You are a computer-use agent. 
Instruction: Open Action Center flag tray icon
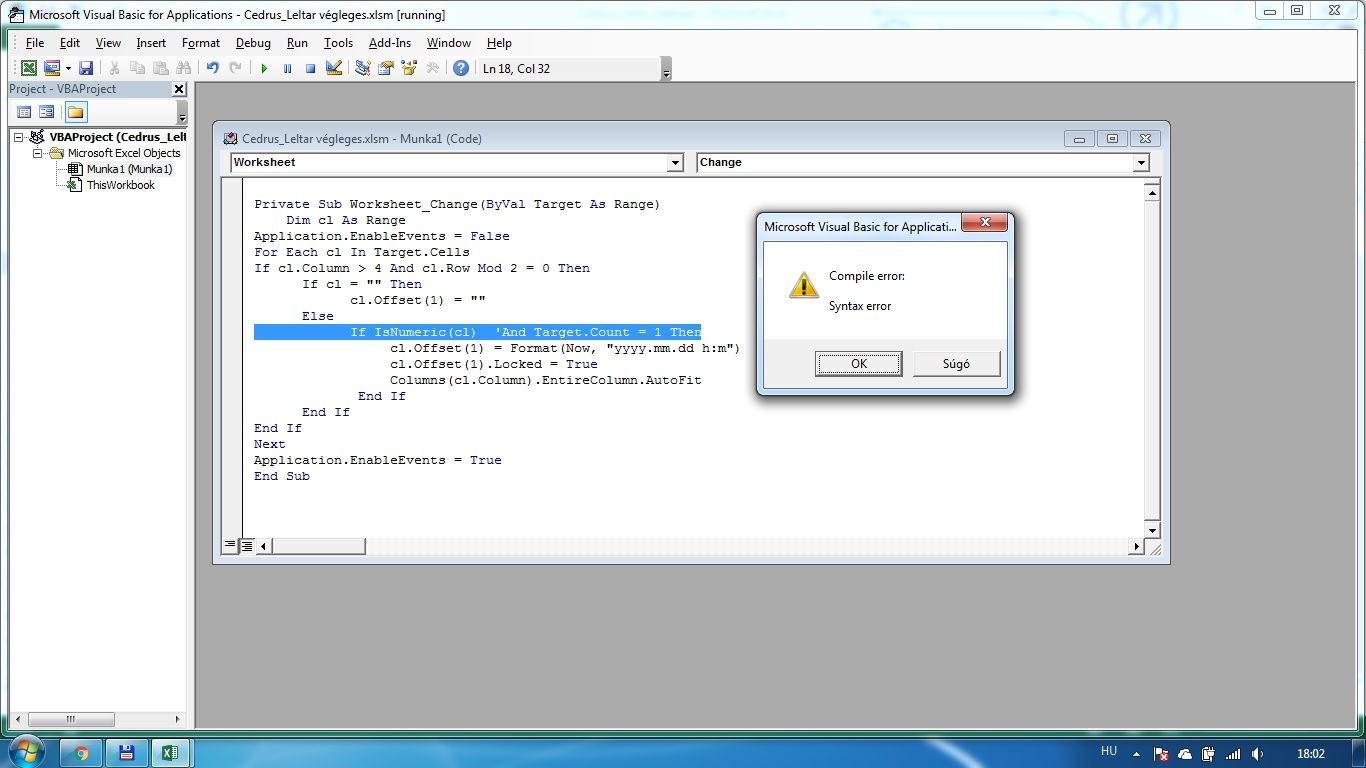pyautogui.click(x=1161, y=754)
